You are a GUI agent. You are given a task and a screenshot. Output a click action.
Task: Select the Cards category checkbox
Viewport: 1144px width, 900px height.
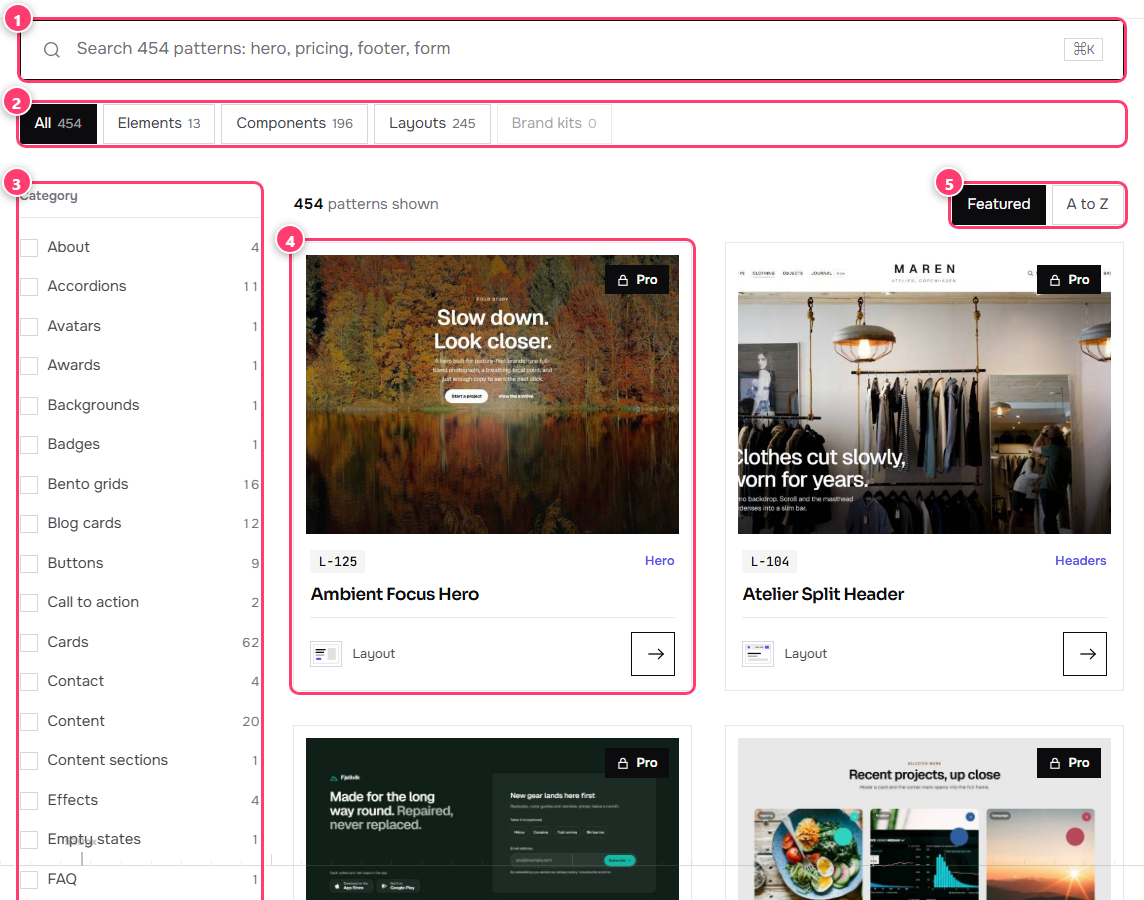[29, 643]
